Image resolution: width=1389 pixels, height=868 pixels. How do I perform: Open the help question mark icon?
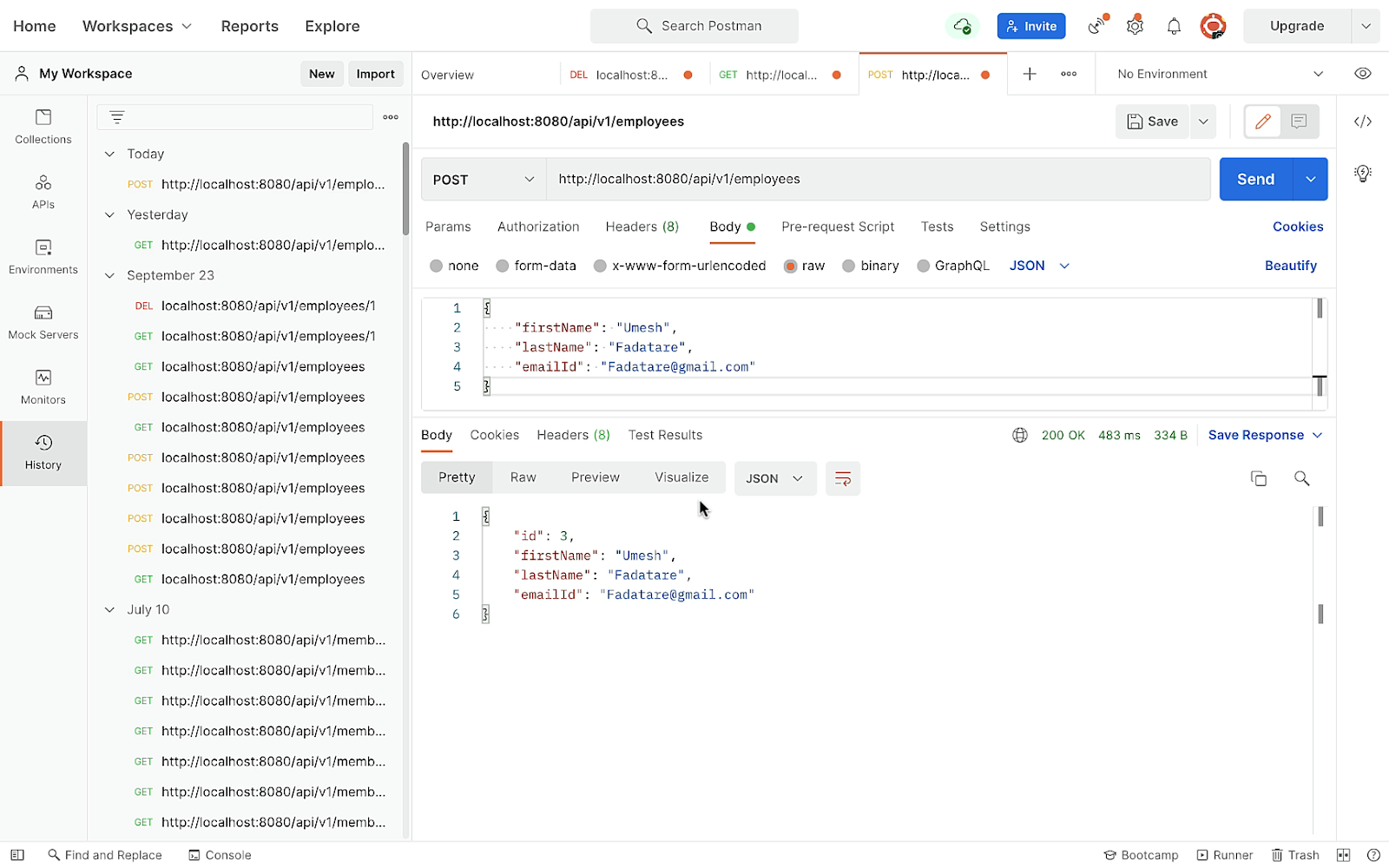[x=1373, y=855]
